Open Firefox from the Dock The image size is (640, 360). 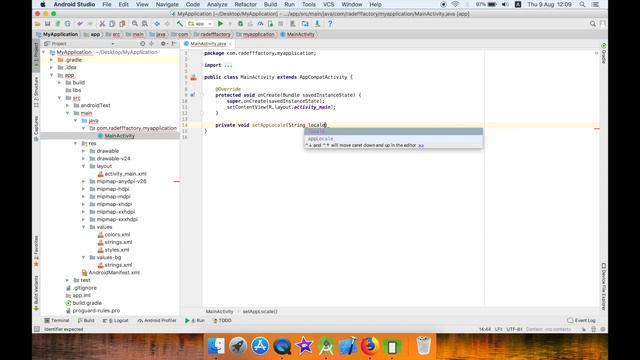point(370,346)
